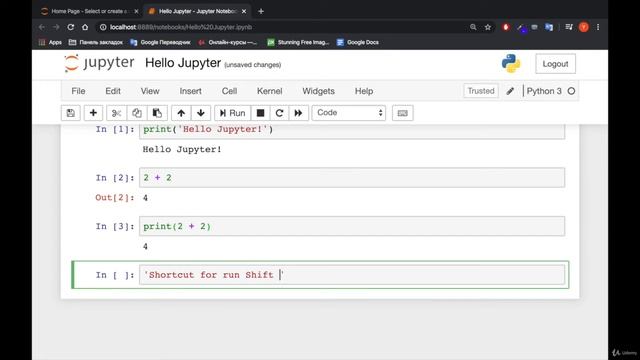Click the translate extension icon
Viewport: 640px width, 360px height.
(549, 27)
